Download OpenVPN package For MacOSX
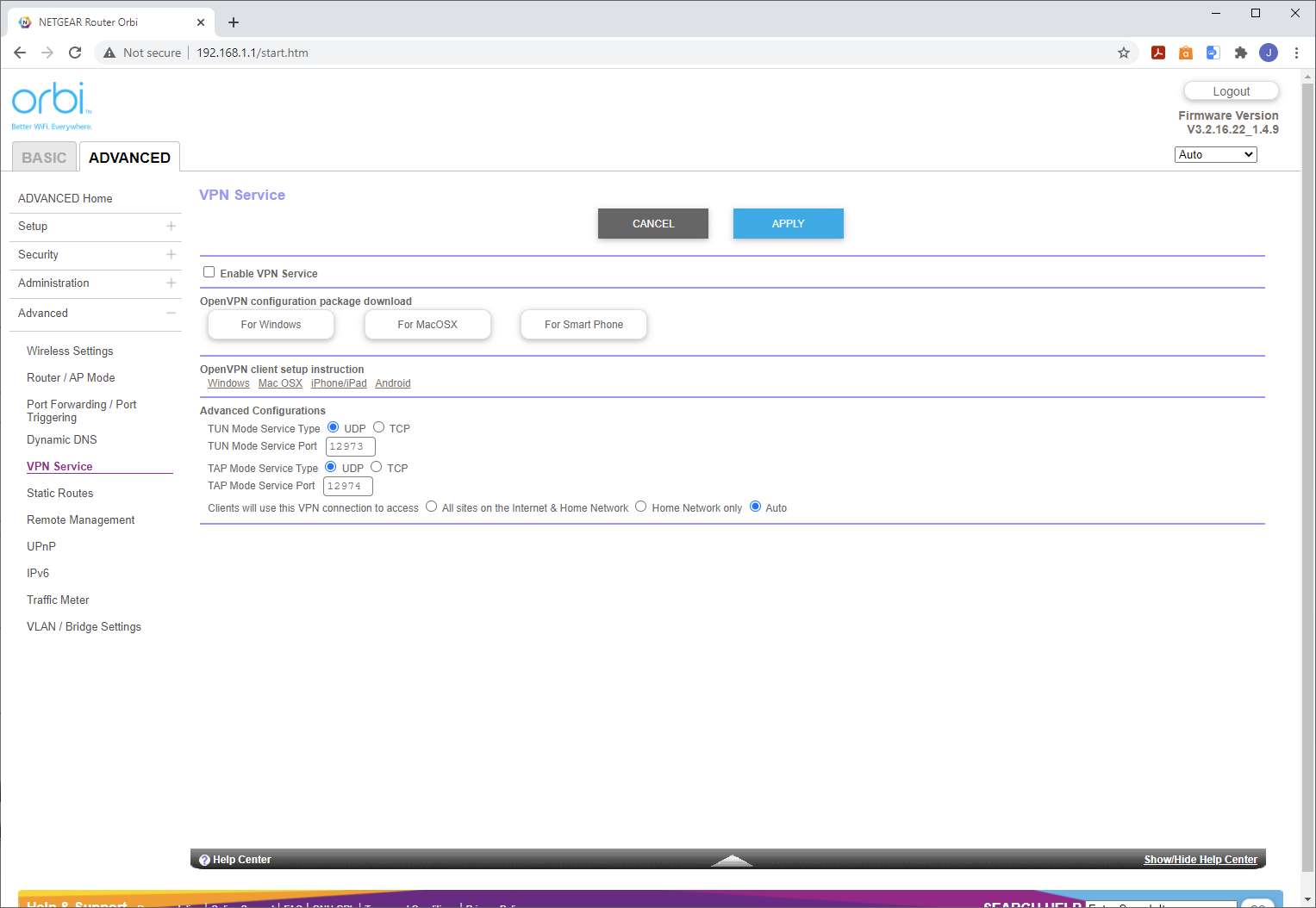The width and height of the screenshot is (1316, 908). (427, 325)
